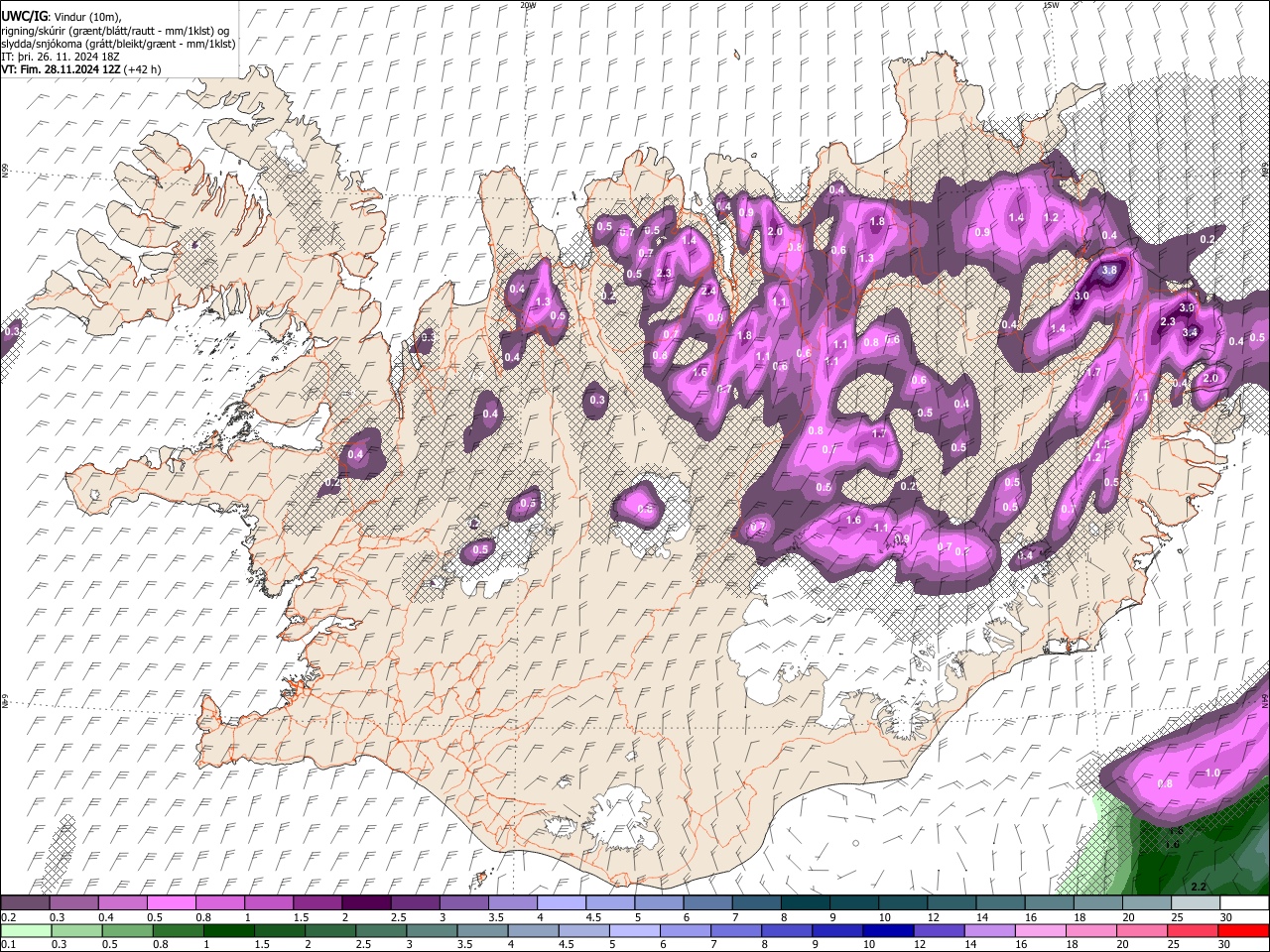Click the '15W' longitude label
The height and width of the screenshot is (952, 1270).
(1051, 5)
